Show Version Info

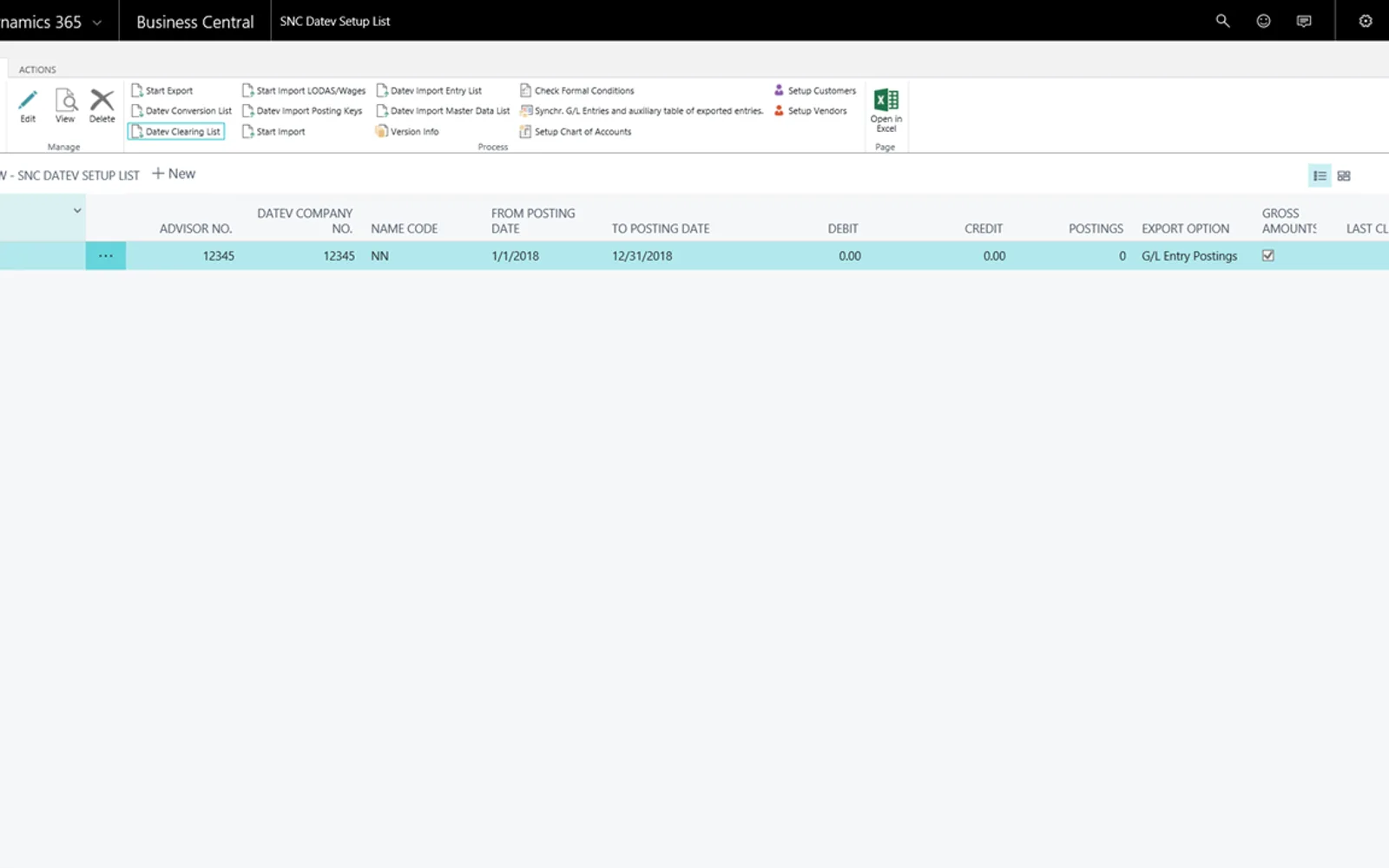pos(407,132)
